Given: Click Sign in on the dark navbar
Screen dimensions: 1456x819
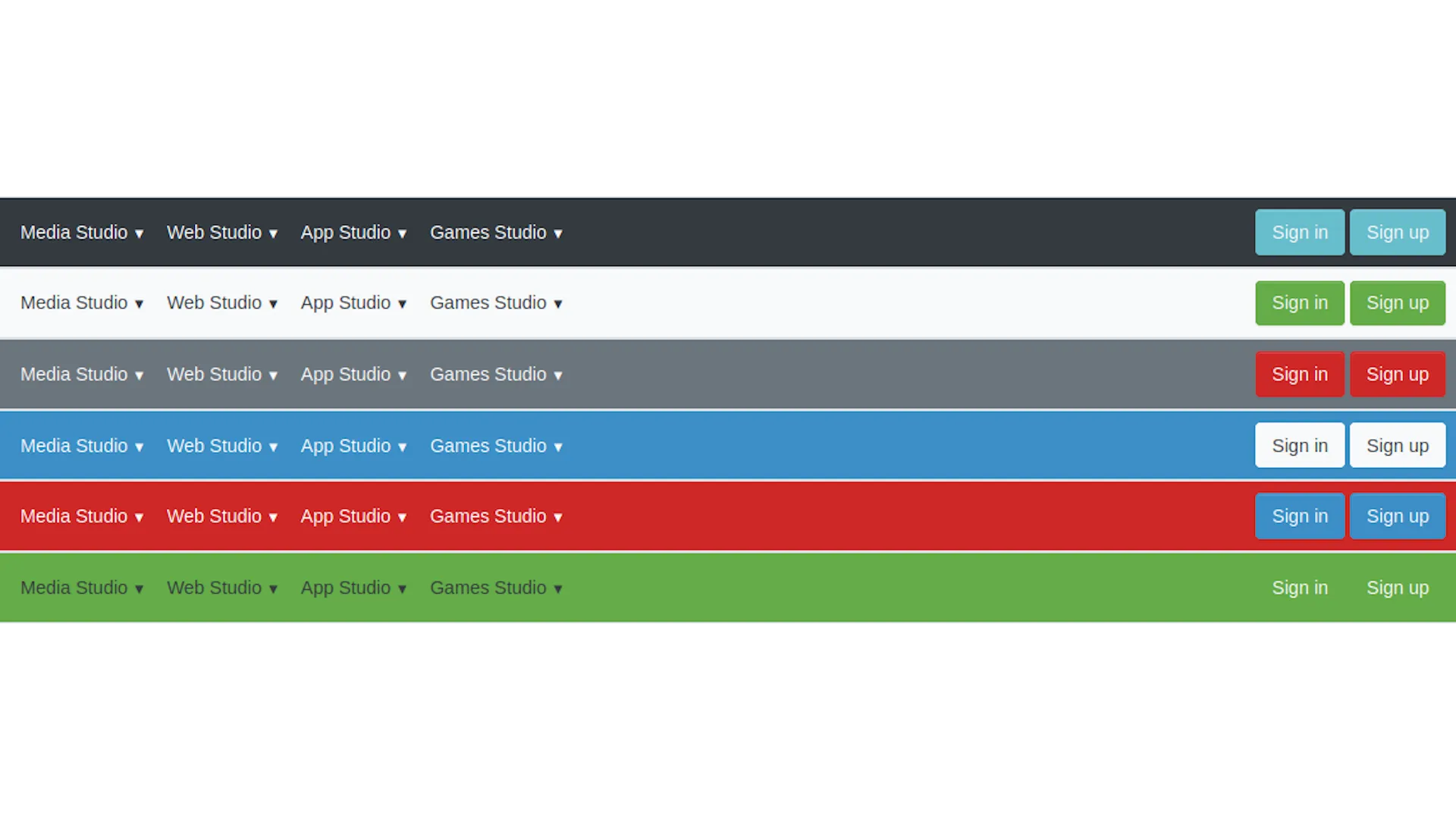Looking at the screenshot, I should click(1300, 232).
